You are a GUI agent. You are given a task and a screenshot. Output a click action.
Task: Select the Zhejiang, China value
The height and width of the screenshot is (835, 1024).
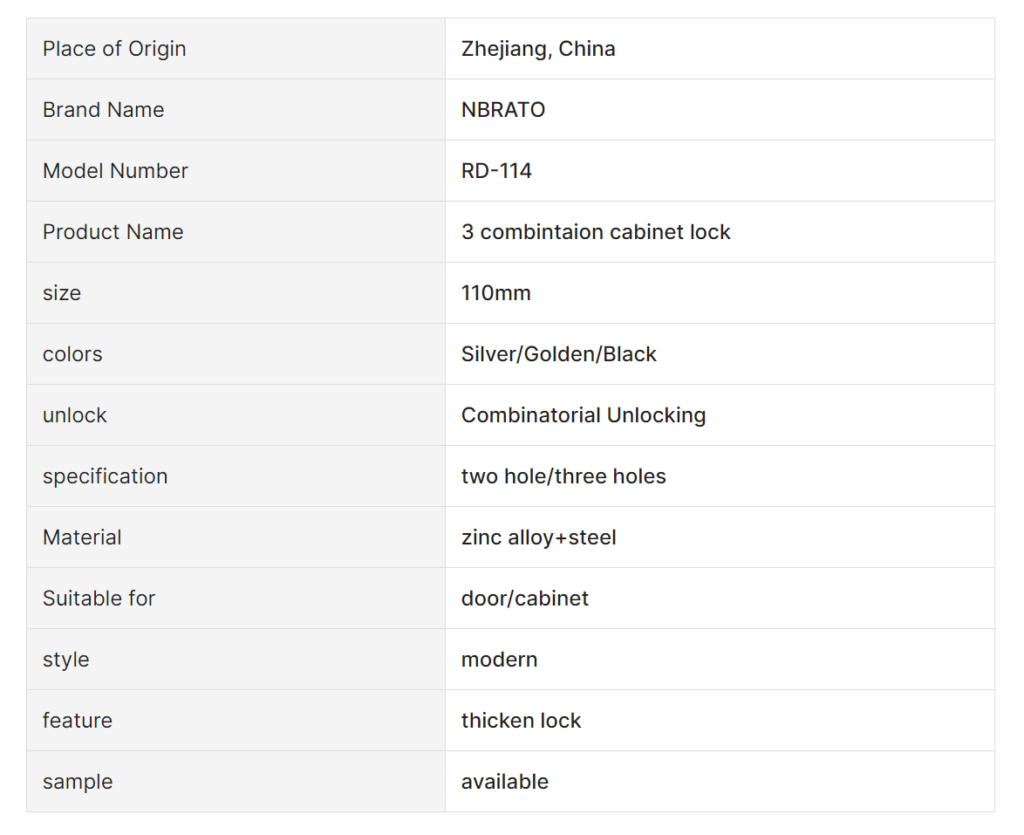point(538,49)
